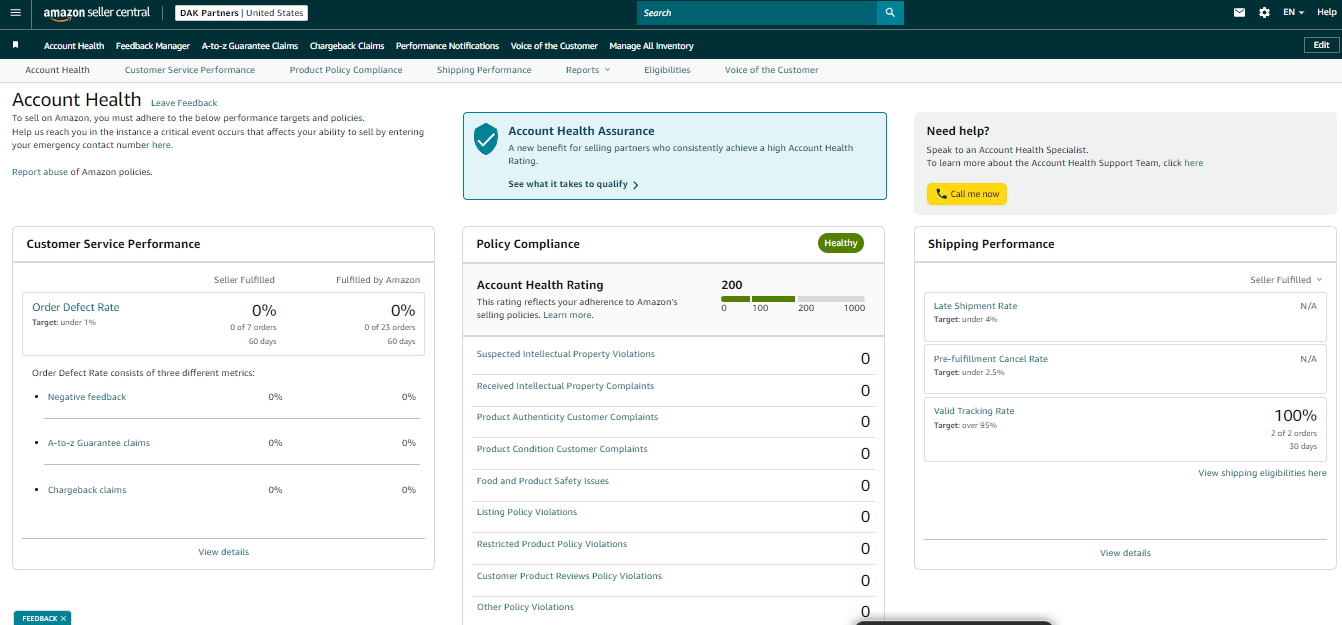
Task: Click the search magnifier button
Action: coord(890,13)
